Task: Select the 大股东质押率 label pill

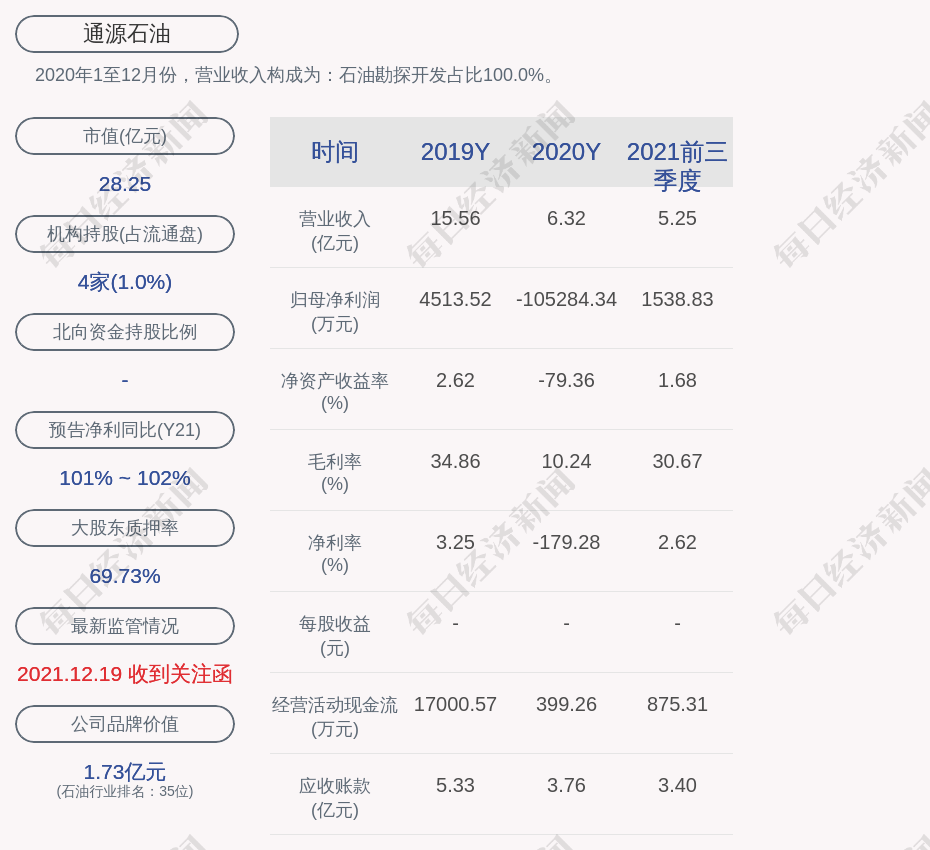Action: point(125,527)
